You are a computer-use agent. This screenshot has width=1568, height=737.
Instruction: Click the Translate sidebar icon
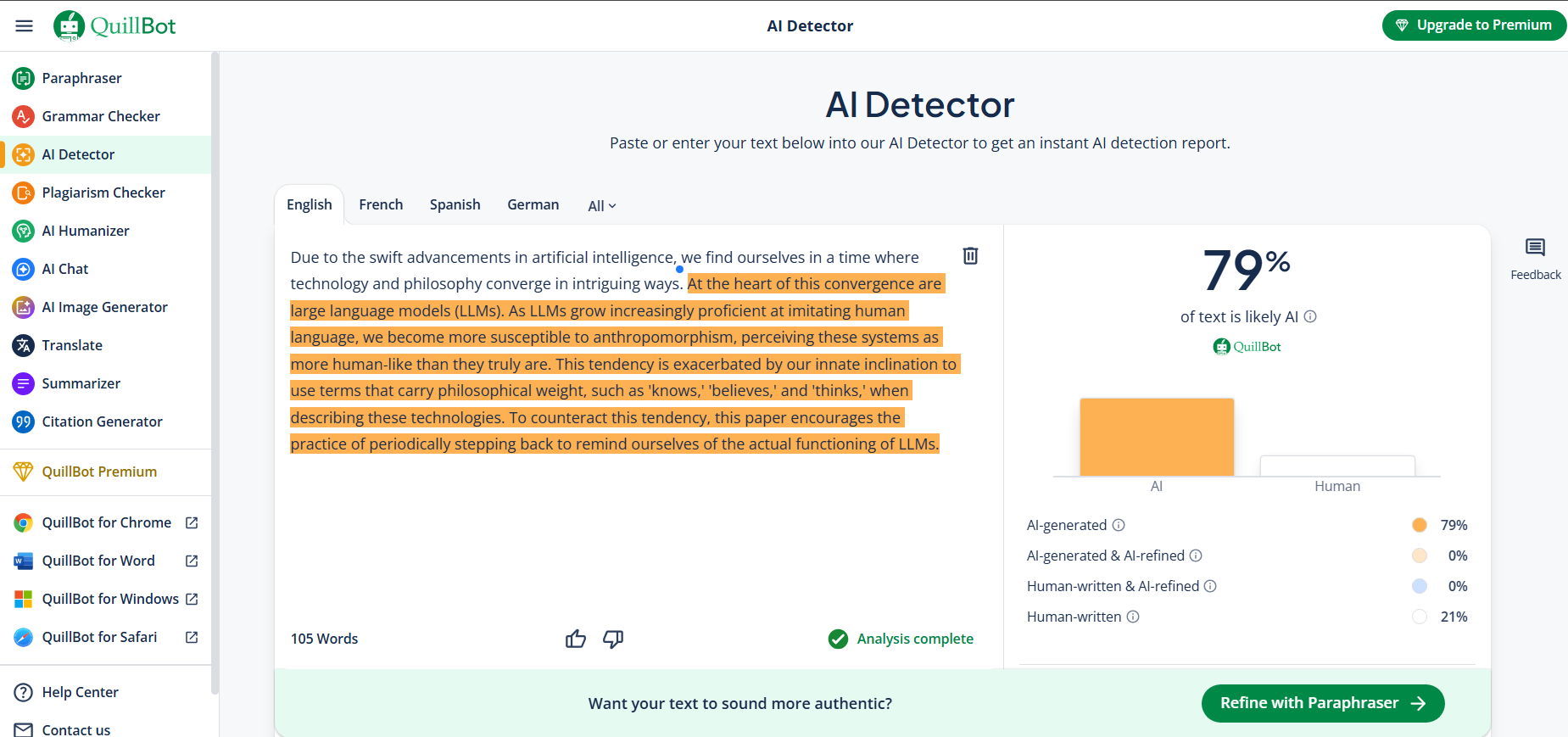(x=23, y=345)
